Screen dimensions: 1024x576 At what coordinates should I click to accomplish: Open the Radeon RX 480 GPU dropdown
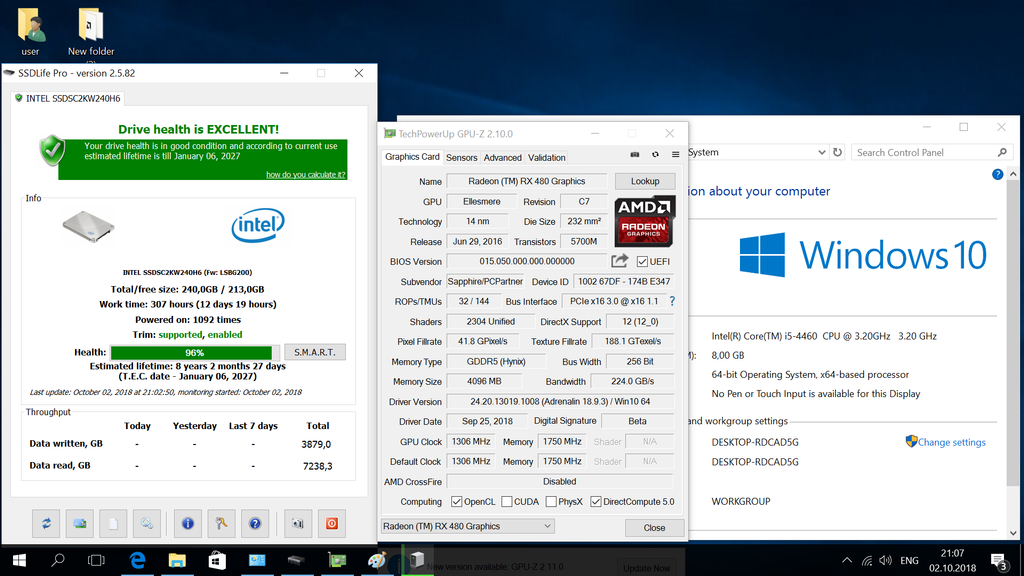[x=467, y=526]
